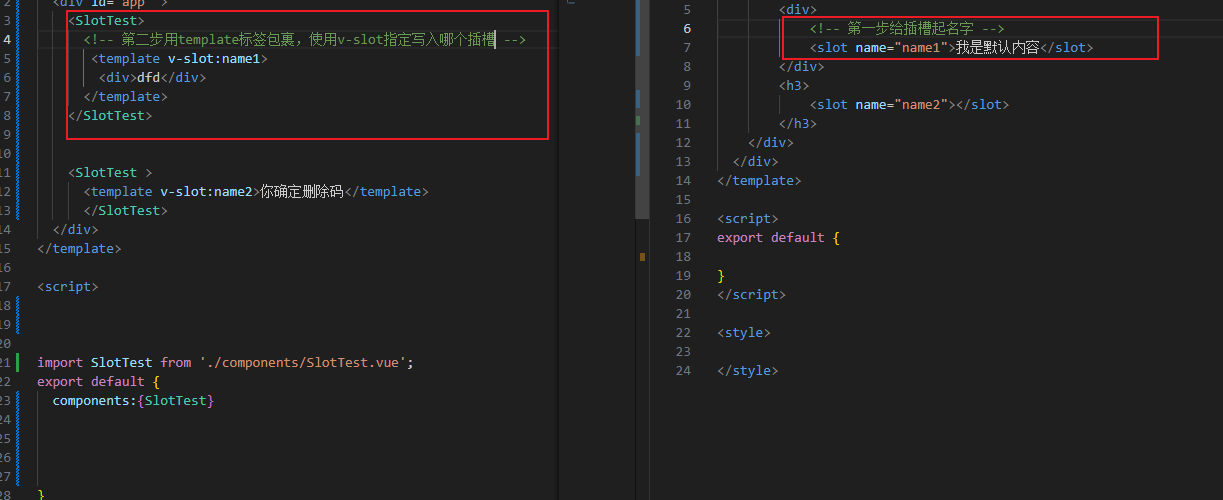Click the opening <SlotTest> tag above the comment
Screen dimensions: 1223x500
[x=106, y=20]
